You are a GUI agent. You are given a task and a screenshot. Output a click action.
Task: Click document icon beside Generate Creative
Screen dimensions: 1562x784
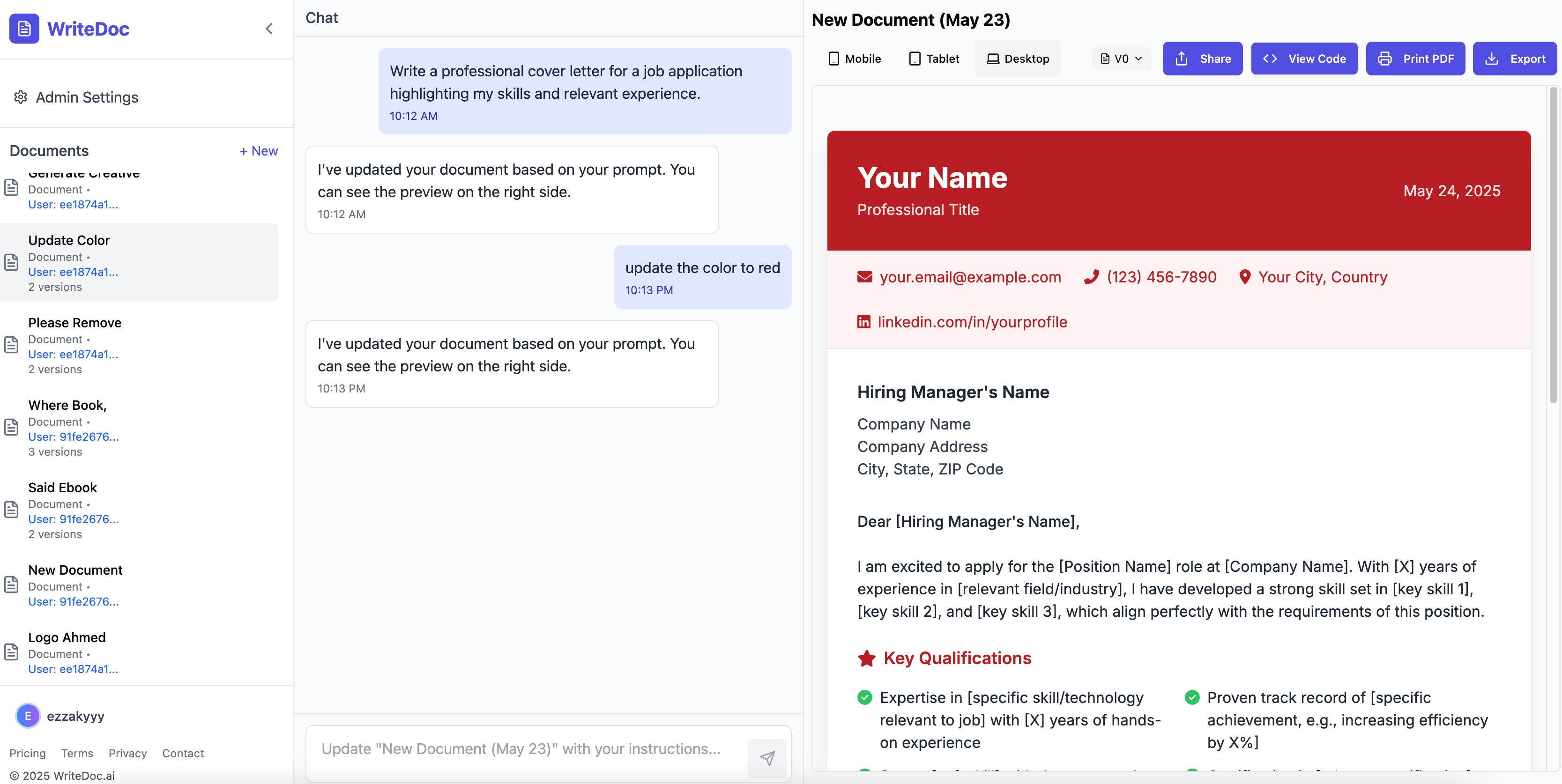click(12, 187)
